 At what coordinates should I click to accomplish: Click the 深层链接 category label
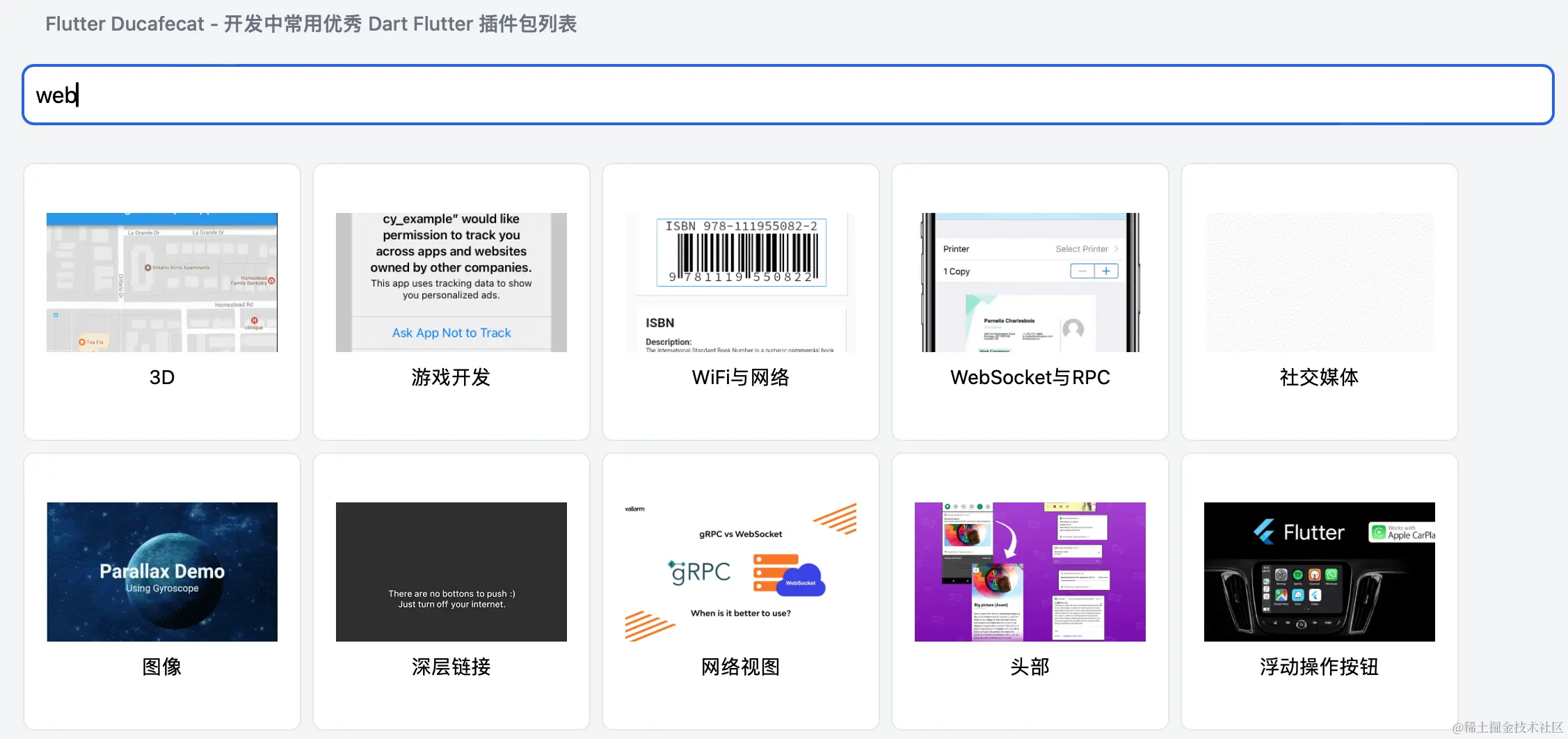pos(451,667)
